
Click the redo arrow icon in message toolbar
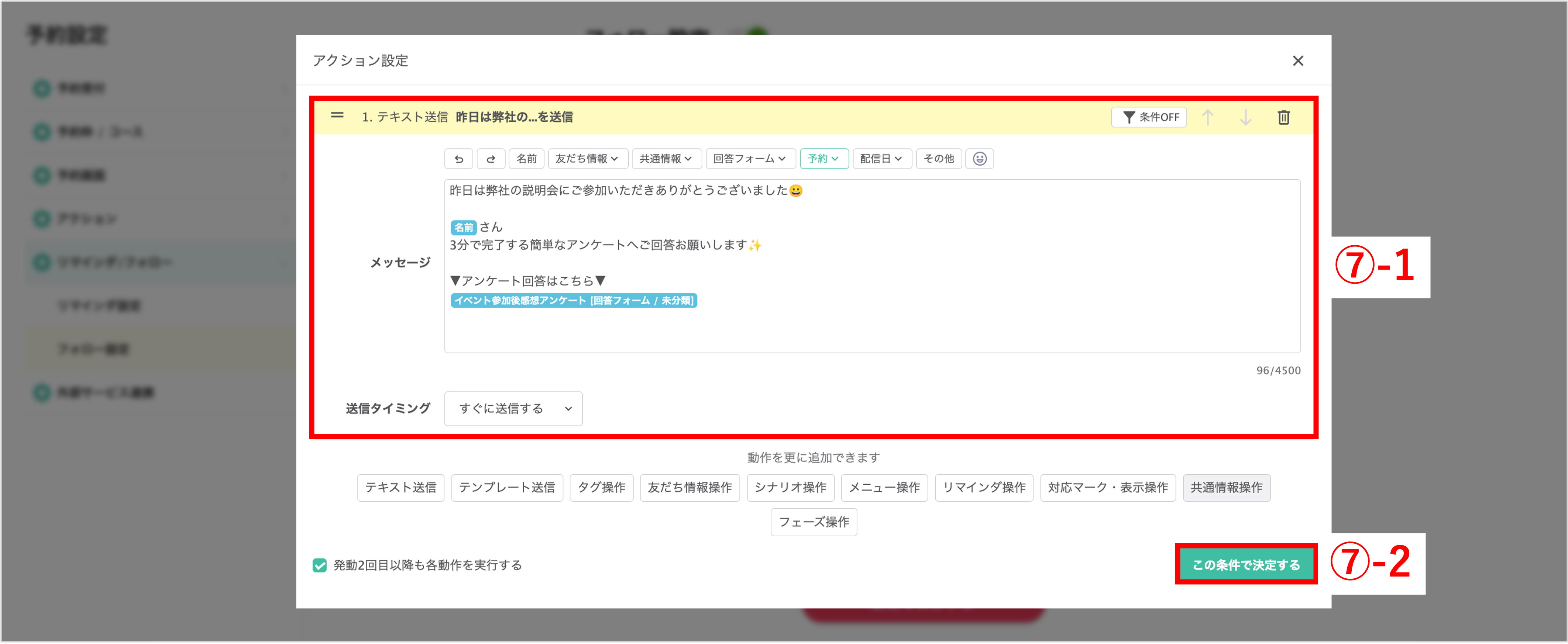[491, 159]
